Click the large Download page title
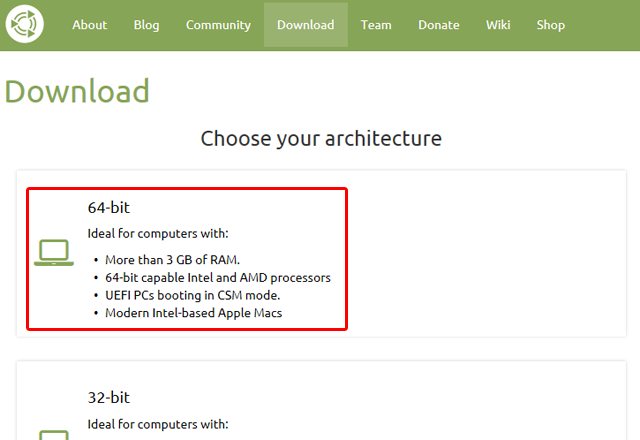Image resolution: width=640 pixels, height=440 pixels. tap(77, 91)
